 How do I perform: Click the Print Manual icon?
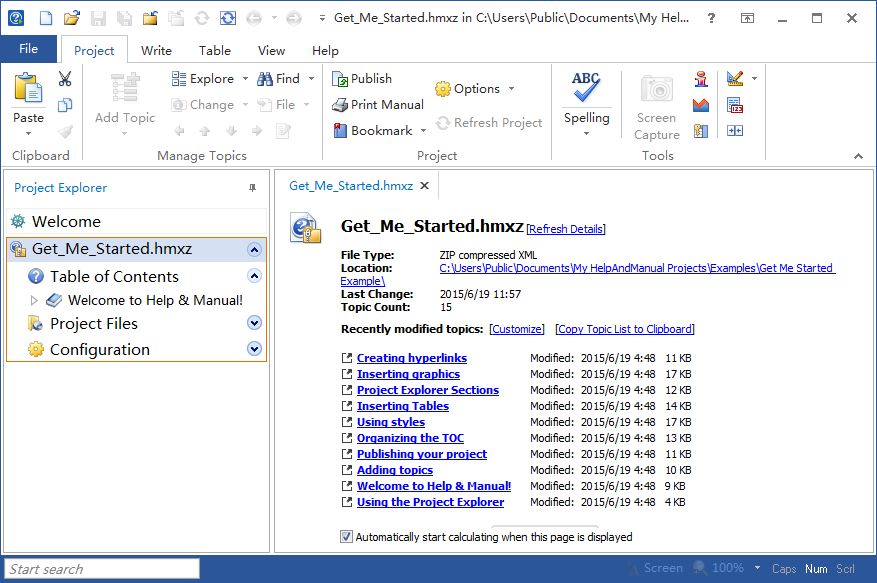(340, 105)
